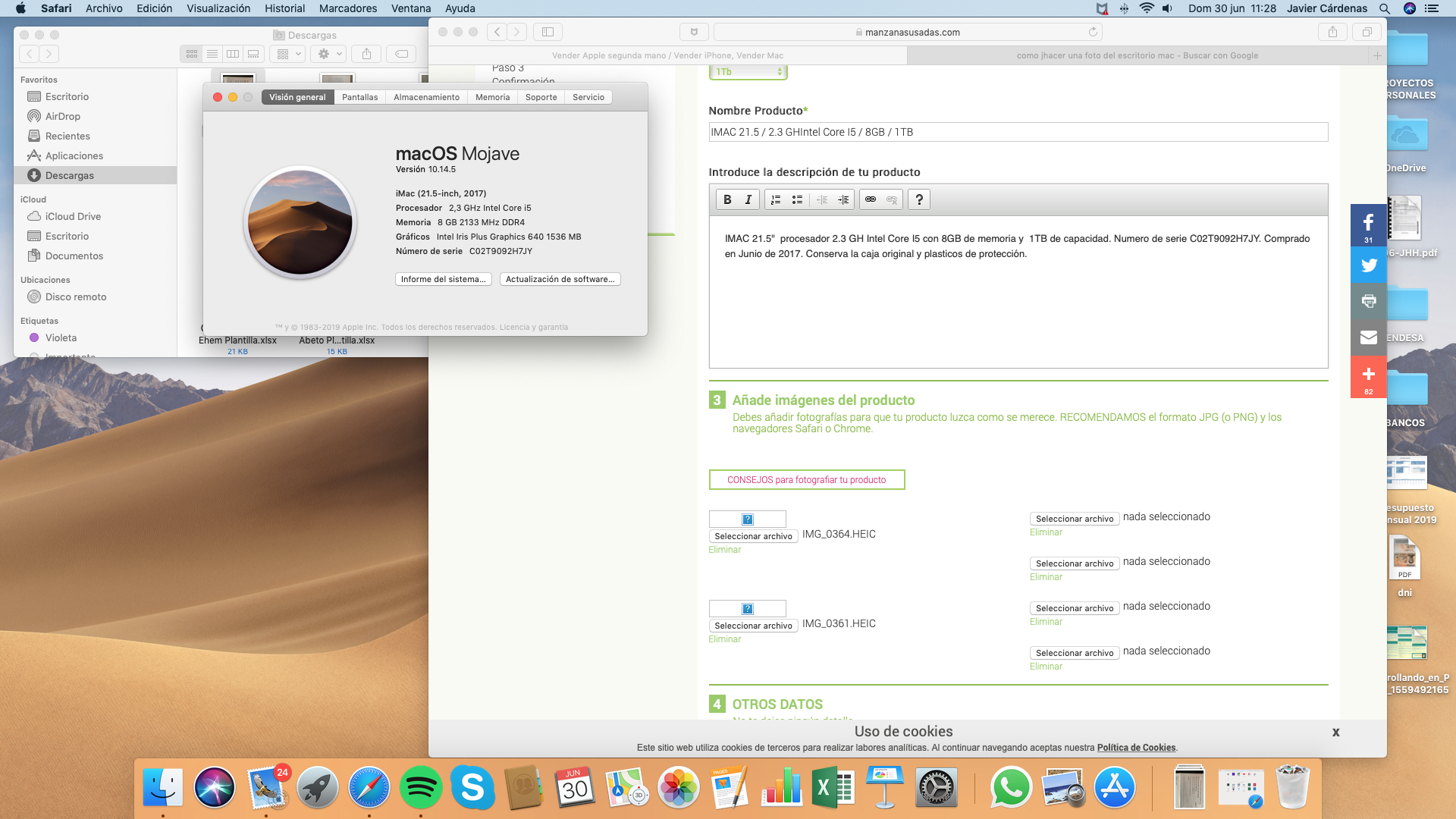Toggle italic in description editor
This screenshot has height=819, width=1456.
click(748, 199)
